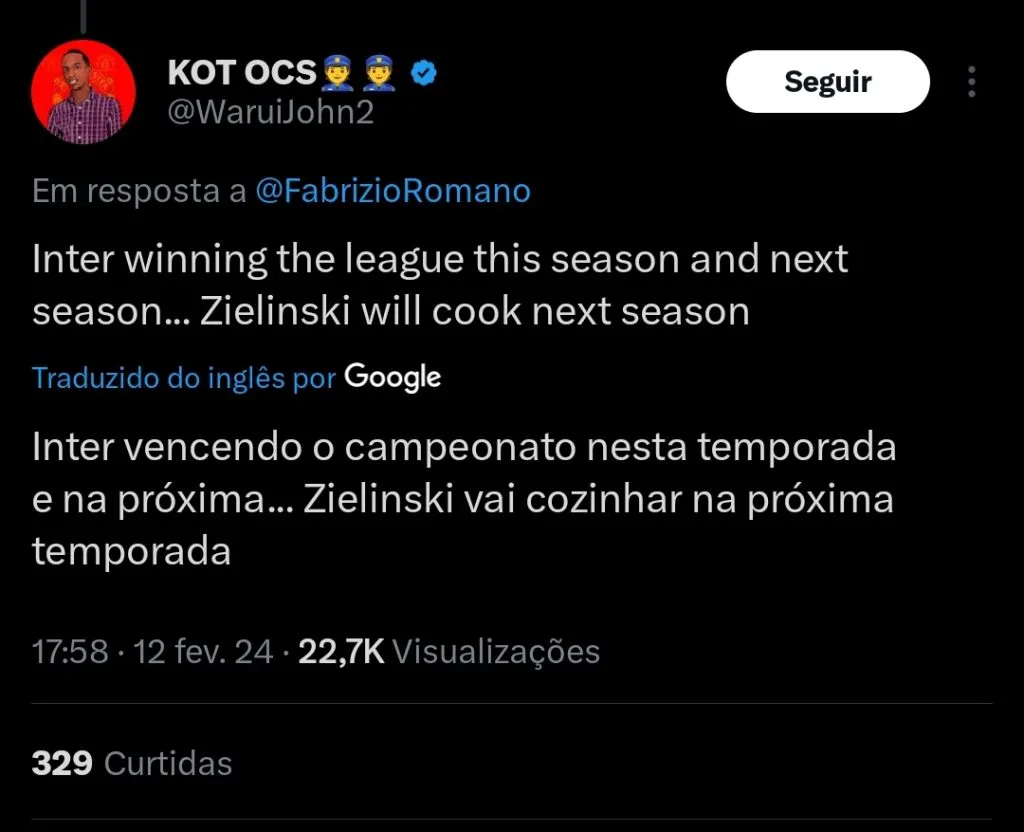The height and width of the screenshot is (832, 1024).
Task: Click the second police officer emoji
Action: point(380,73)
